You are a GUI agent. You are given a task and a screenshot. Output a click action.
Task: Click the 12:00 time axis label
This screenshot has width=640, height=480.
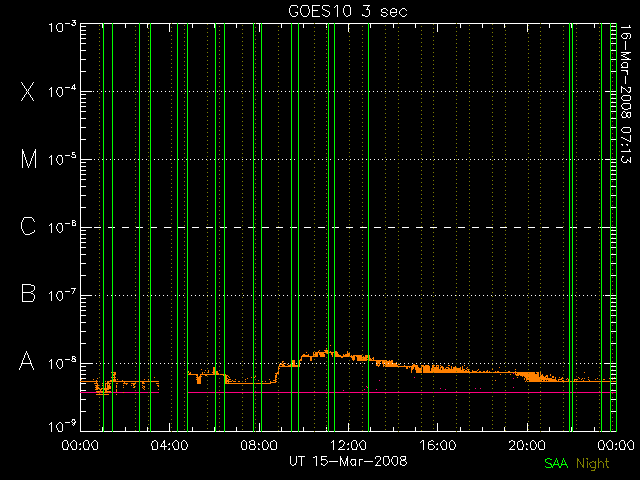tap(348, 445)
